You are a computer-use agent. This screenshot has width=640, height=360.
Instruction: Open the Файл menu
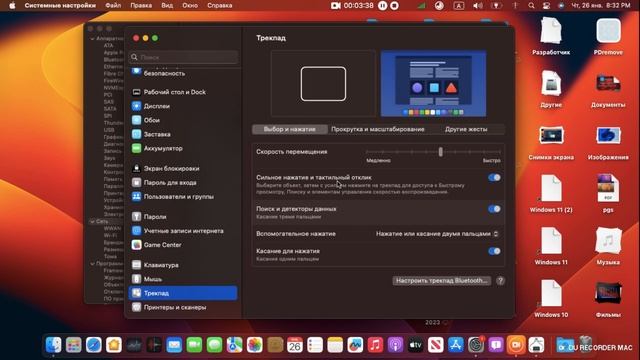[113, 6]
